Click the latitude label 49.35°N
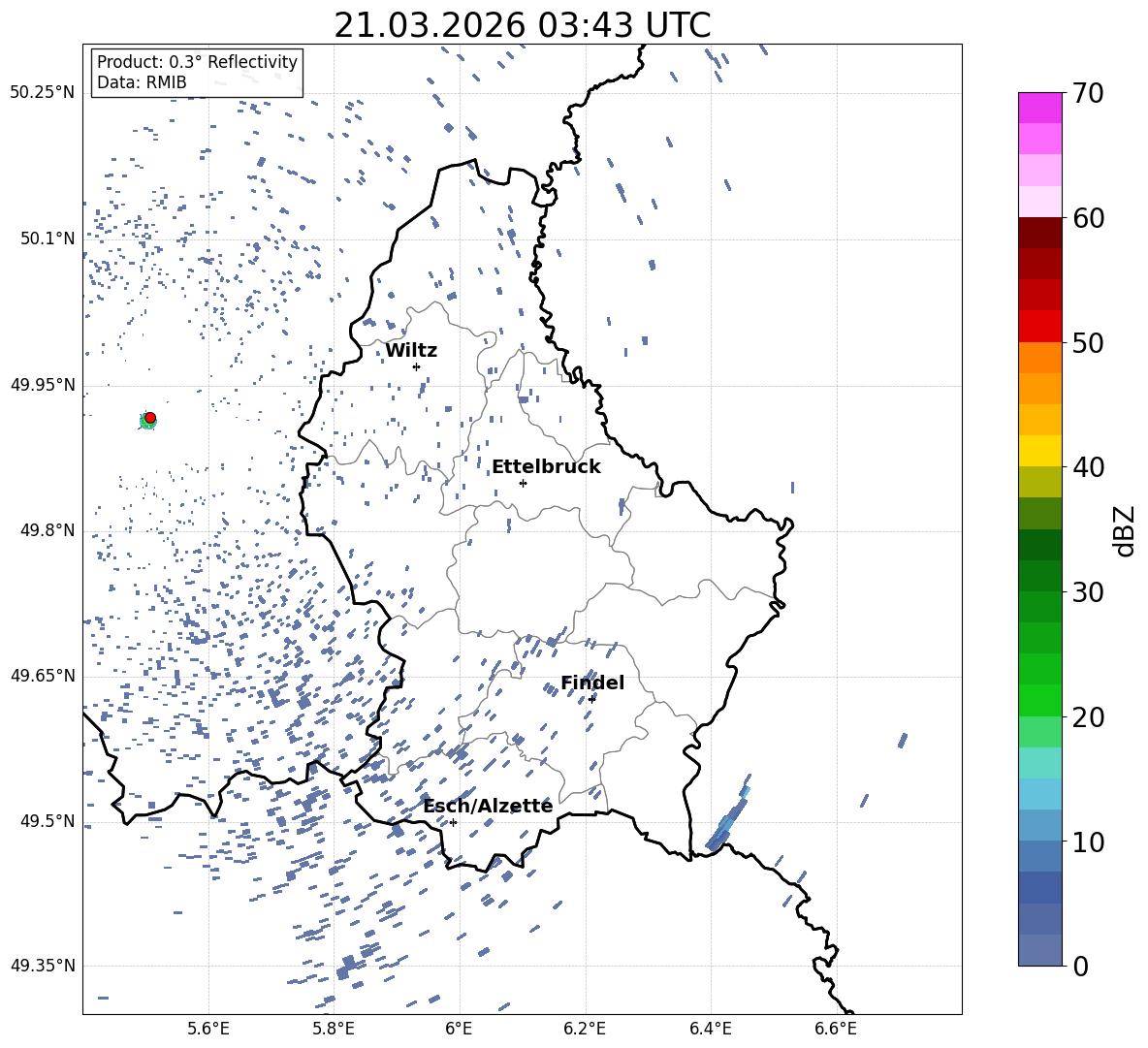 coord(43,966)
